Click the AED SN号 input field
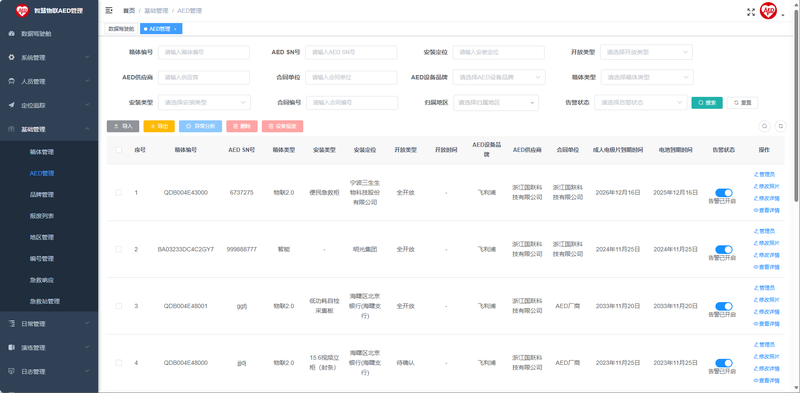This screenshot has height=393, width=800. click(x=351, y=52)
